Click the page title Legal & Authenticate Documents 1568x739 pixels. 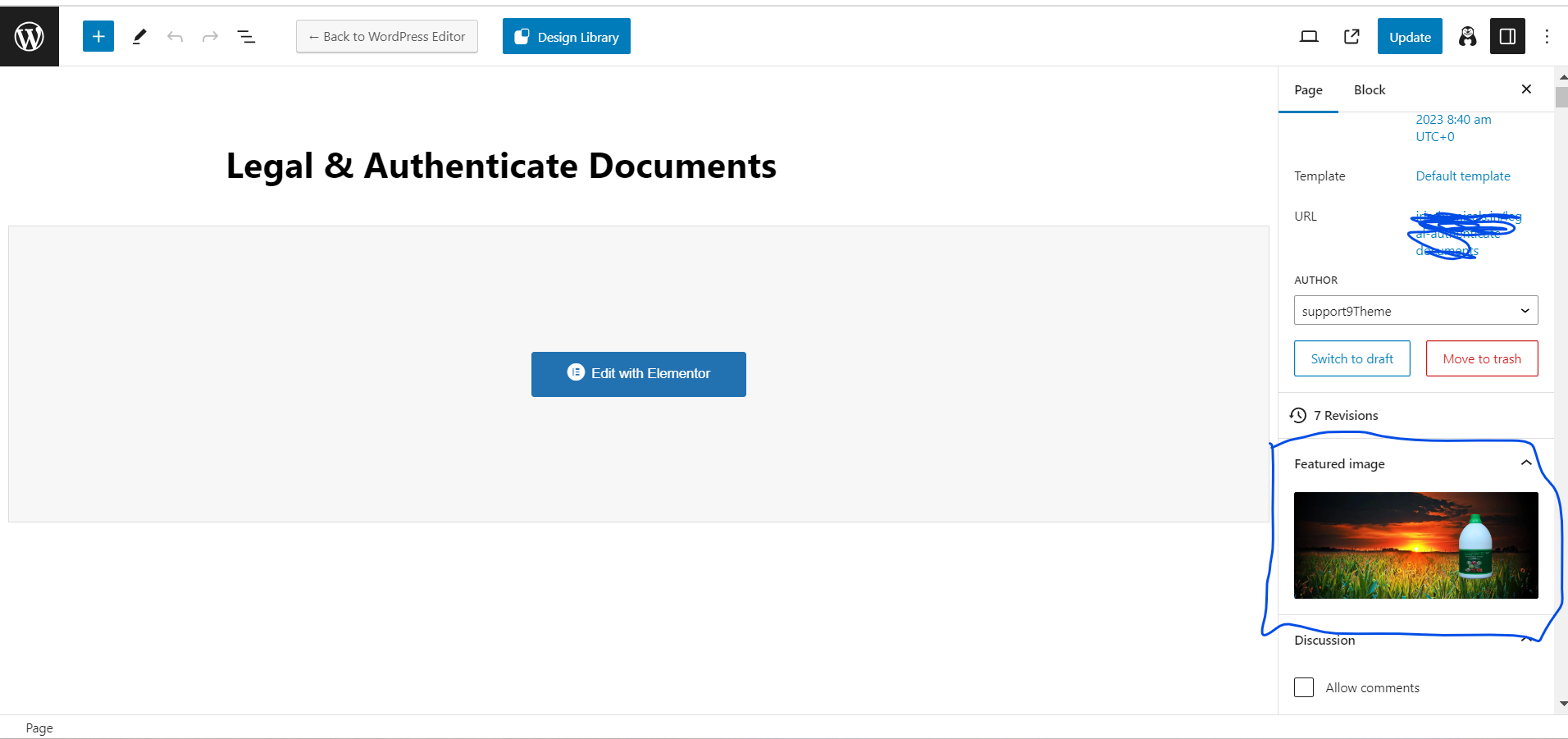(x=501, y=166)
